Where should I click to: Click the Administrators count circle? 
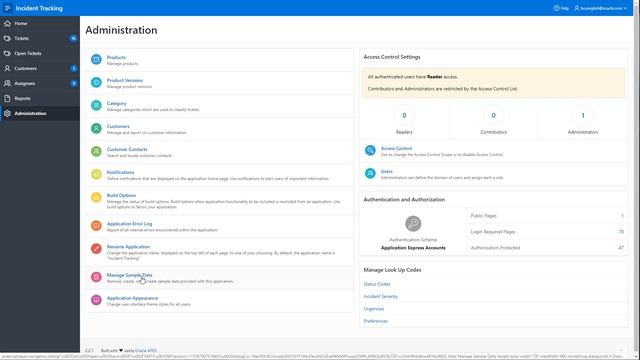pyautogui.click(x=583, y=116)
